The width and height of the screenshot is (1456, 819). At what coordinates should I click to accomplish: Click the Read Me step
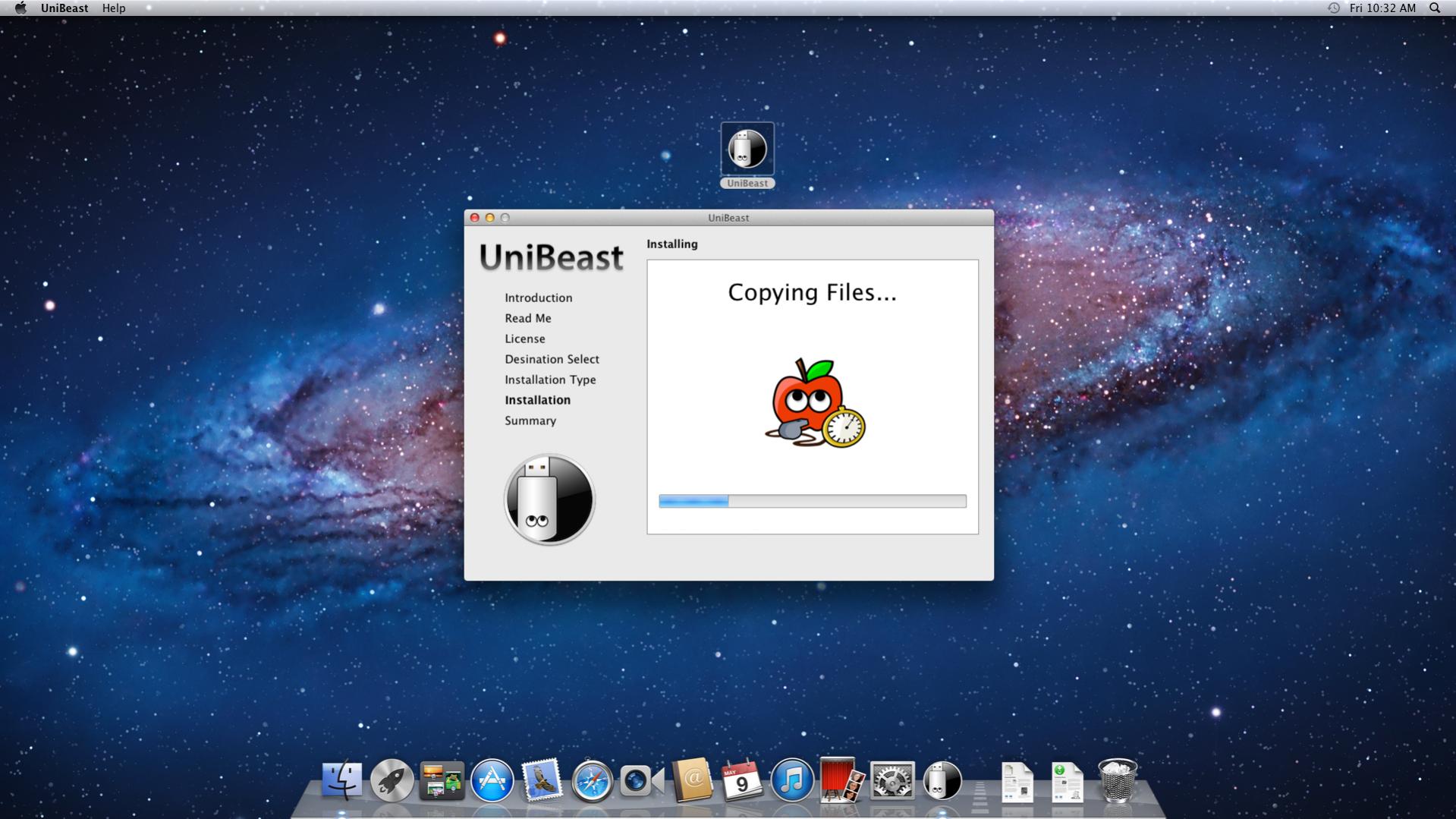pyautogui.click(x=528, y=318)
